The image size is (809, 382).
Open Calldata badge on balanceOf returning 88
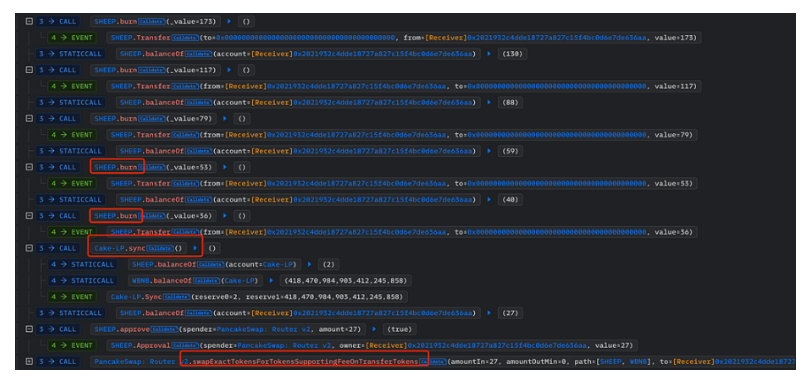pos(198,102)
